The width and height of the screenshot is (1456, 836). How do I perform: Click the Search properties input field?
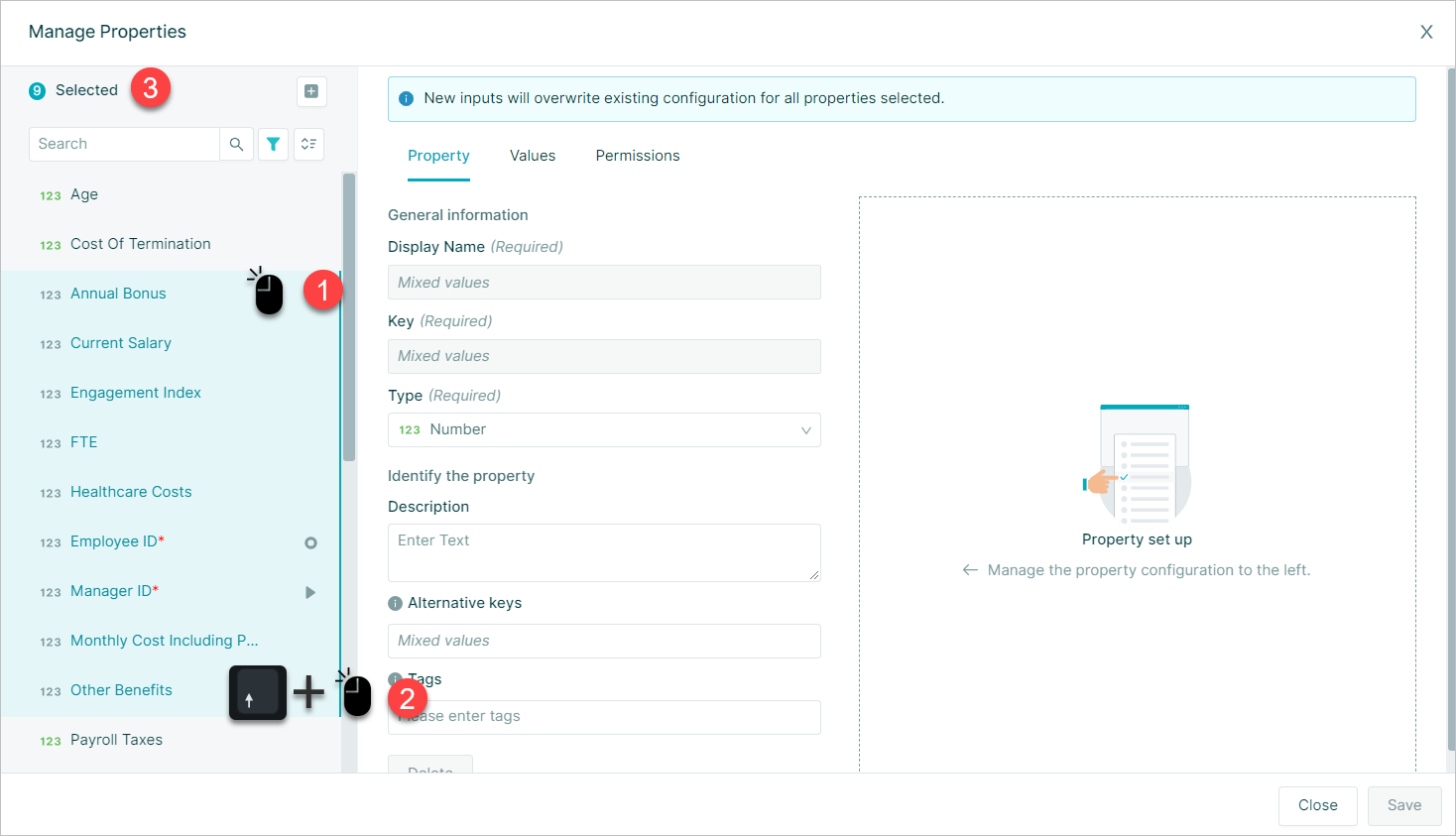(124, 144)
